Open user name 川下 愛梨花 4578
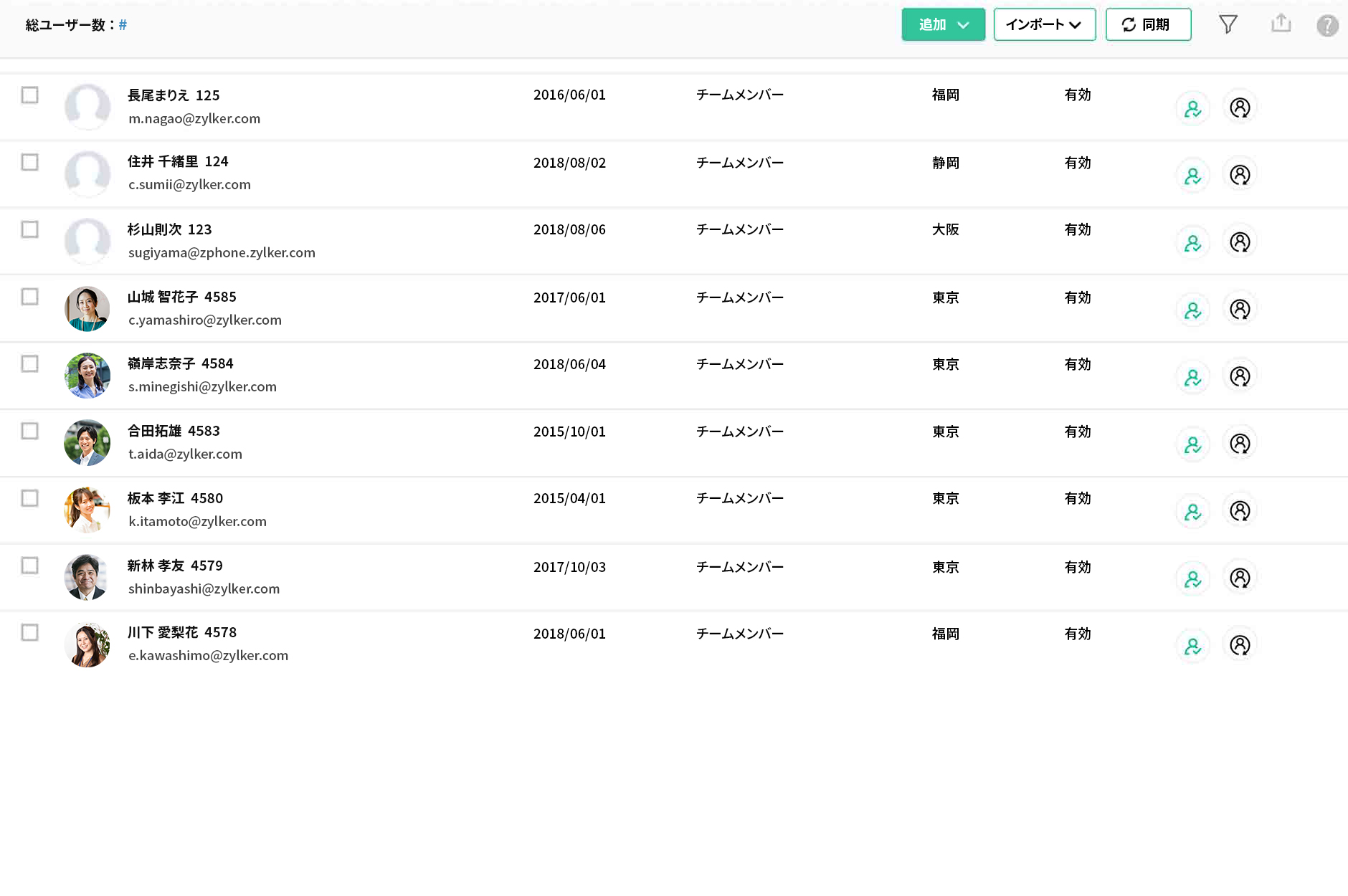The image size is (1348, 896). point(182,632)
